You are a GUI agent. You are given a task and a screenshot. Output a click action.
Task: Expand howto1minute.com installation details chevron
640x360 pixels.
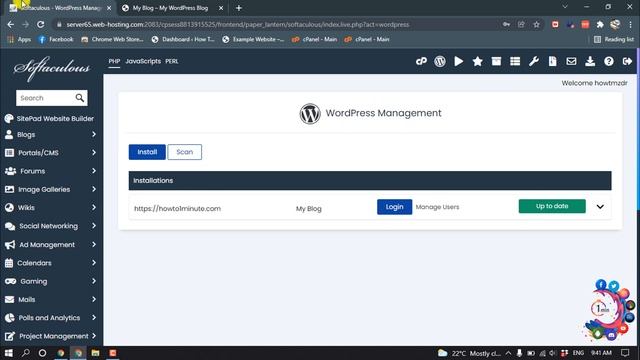[600, 207]
